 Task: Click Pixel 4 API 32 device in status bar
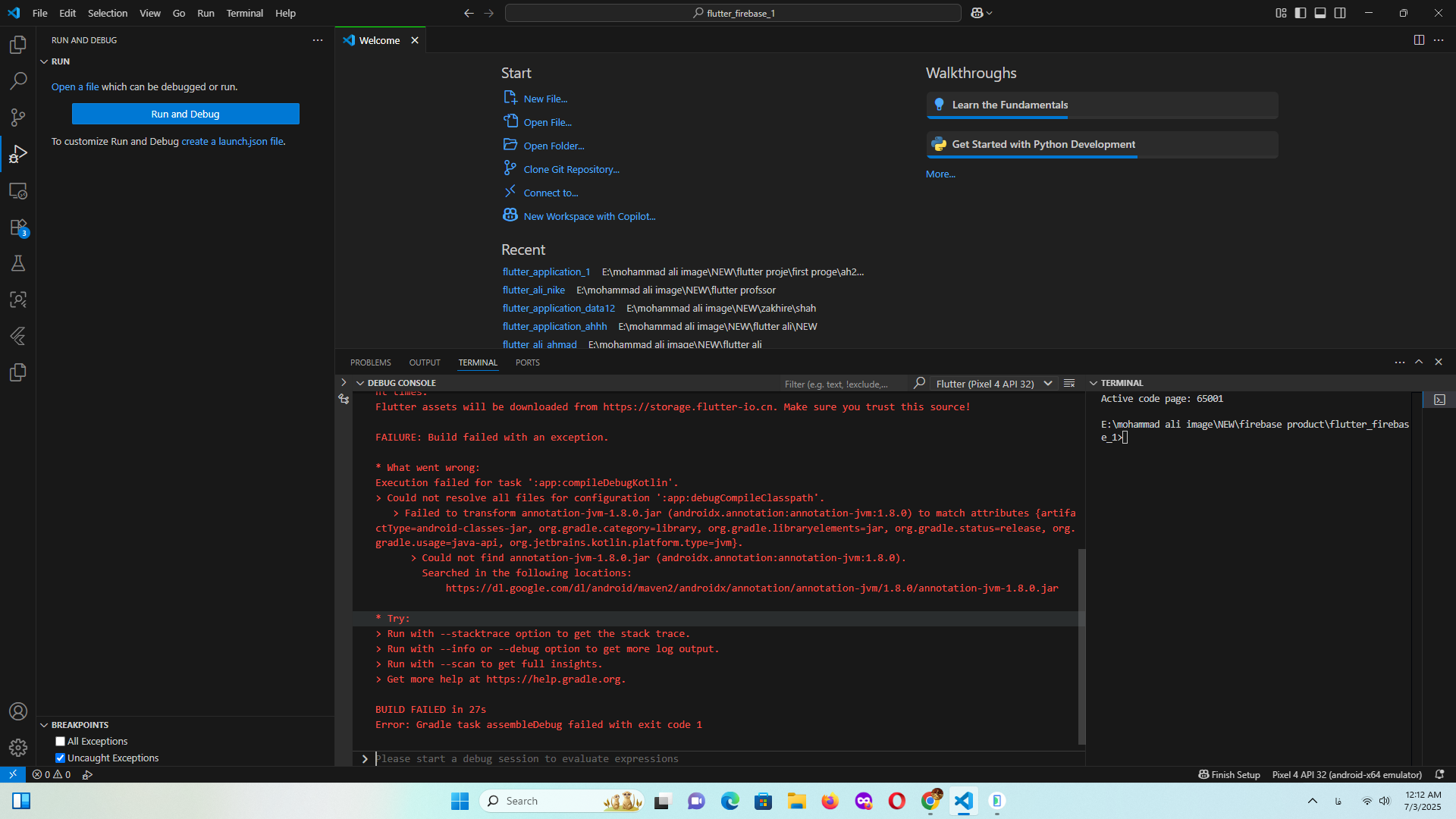(1347, 774)
